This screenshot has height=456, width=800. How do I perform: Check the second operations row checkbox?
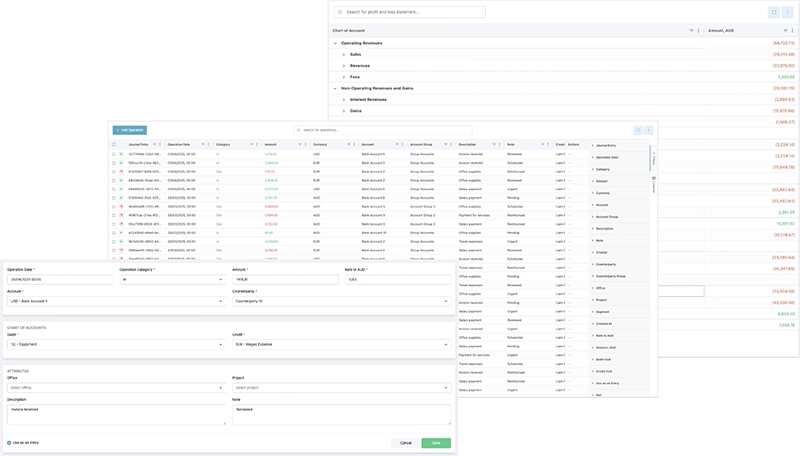(x=114, y=163)
